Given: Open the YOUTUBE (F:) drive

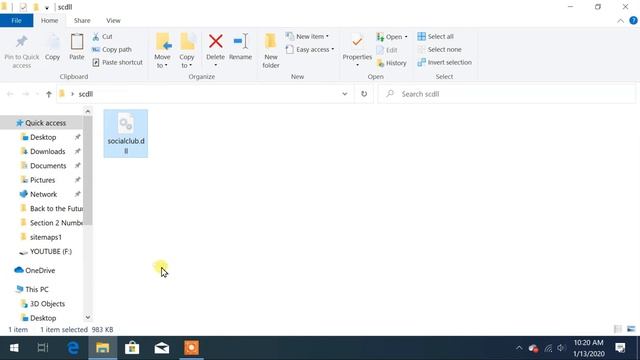Looking at the screenshot, I should (46, 251).
